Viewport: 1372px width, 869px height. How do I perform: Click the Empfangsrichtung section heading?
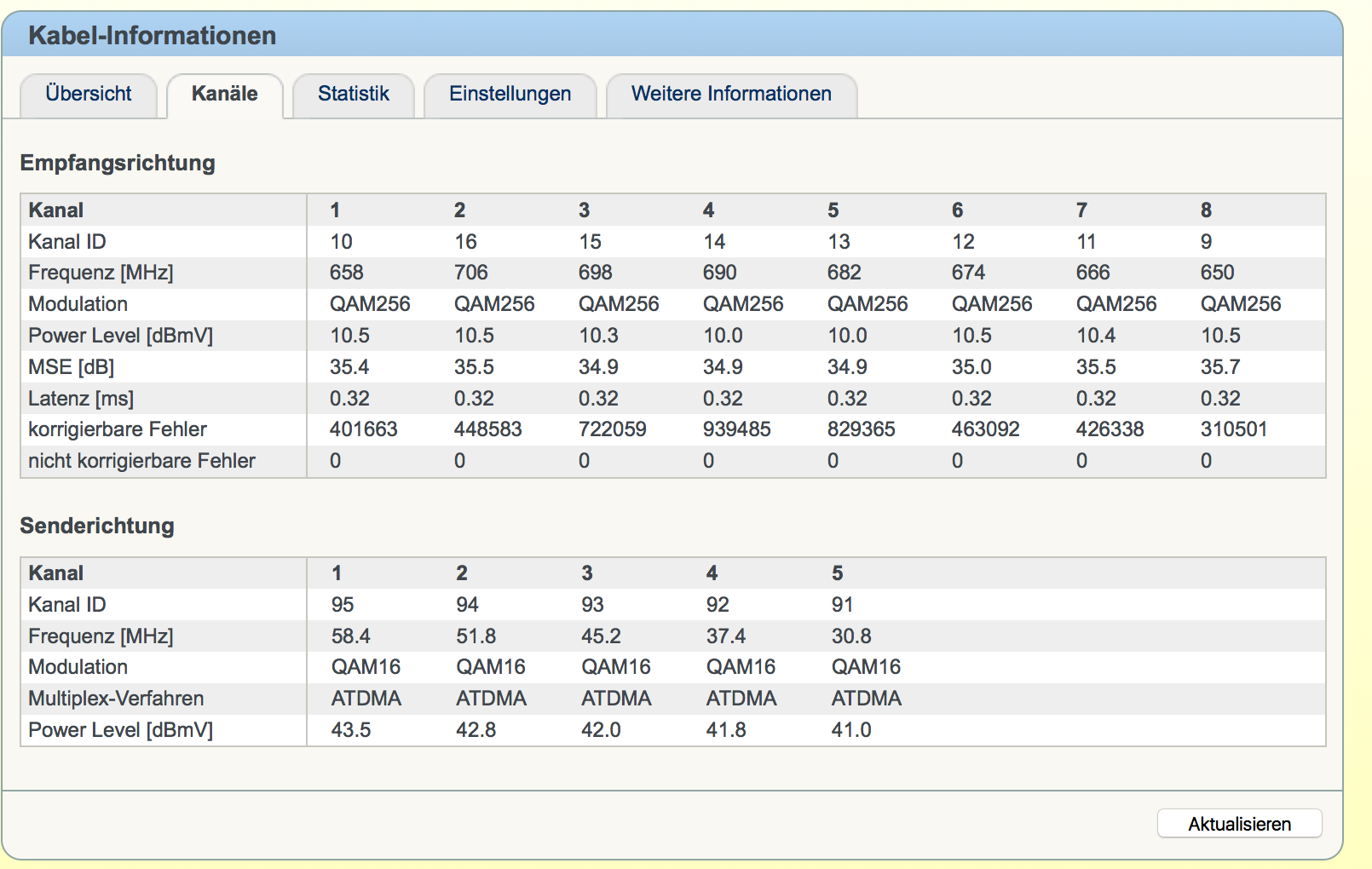[118, 163]
